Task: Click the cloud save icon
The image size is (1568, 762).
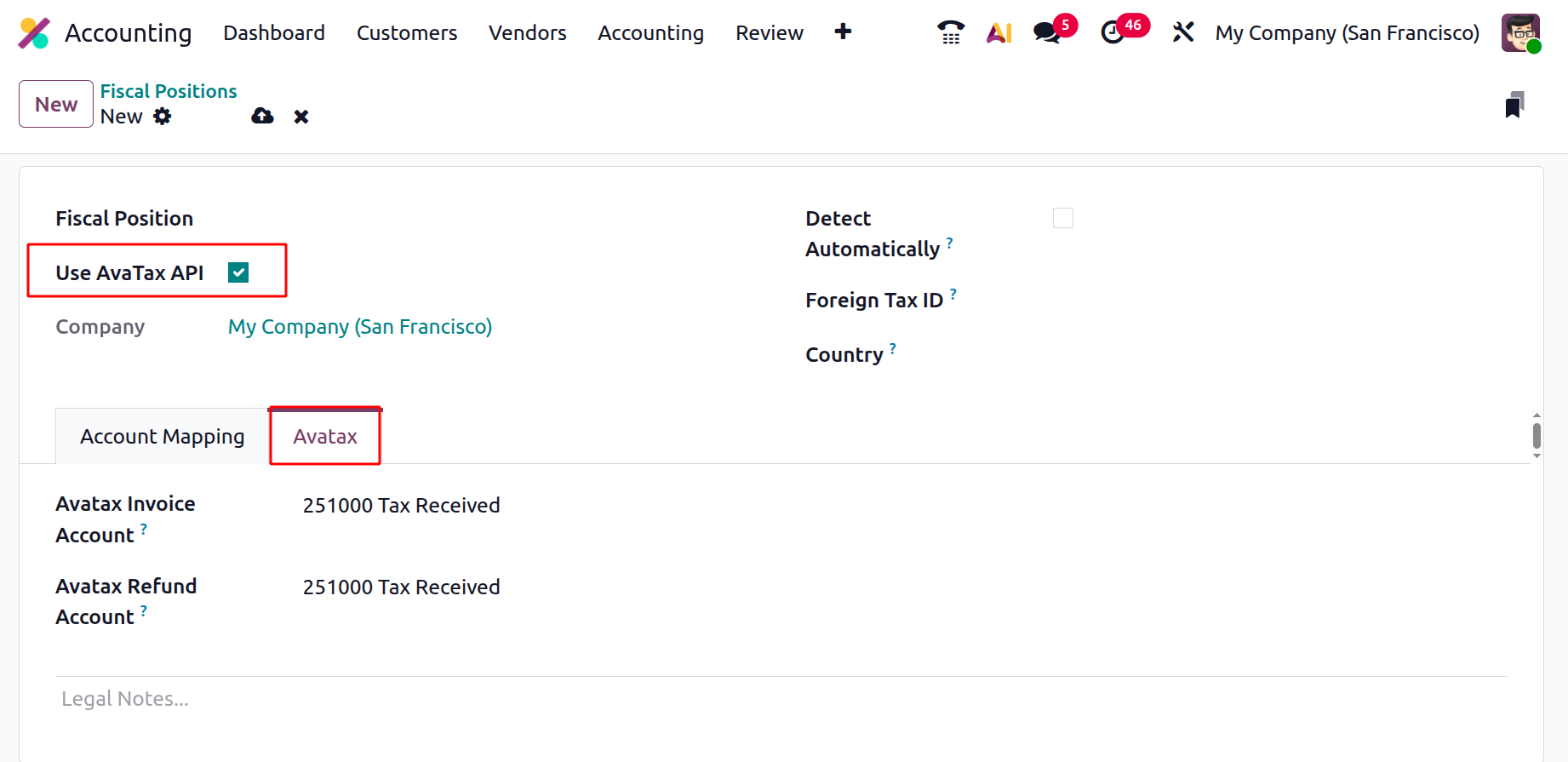Action: [262, 117]
